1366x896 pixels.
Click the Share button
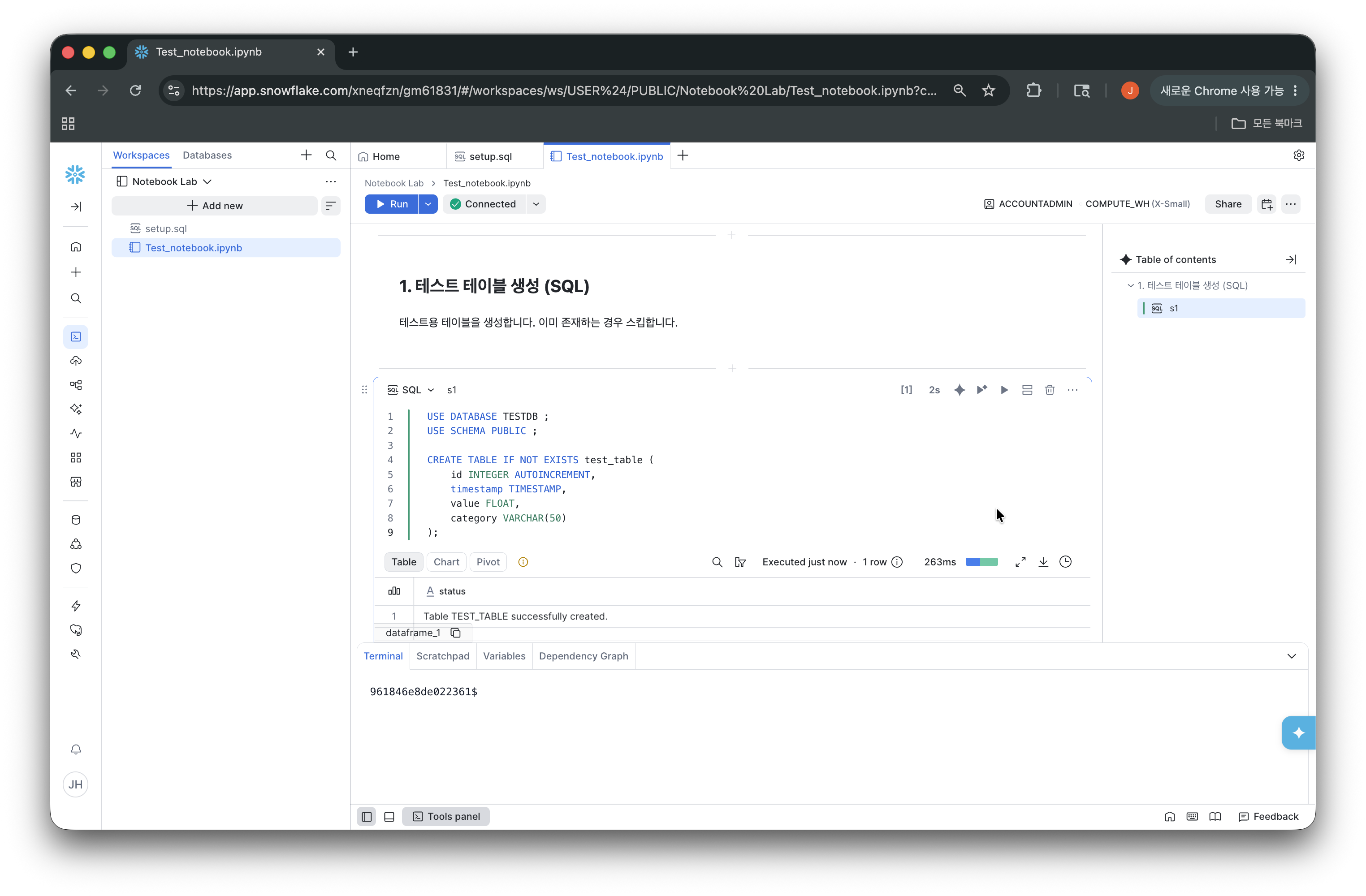click(1228, 204)
